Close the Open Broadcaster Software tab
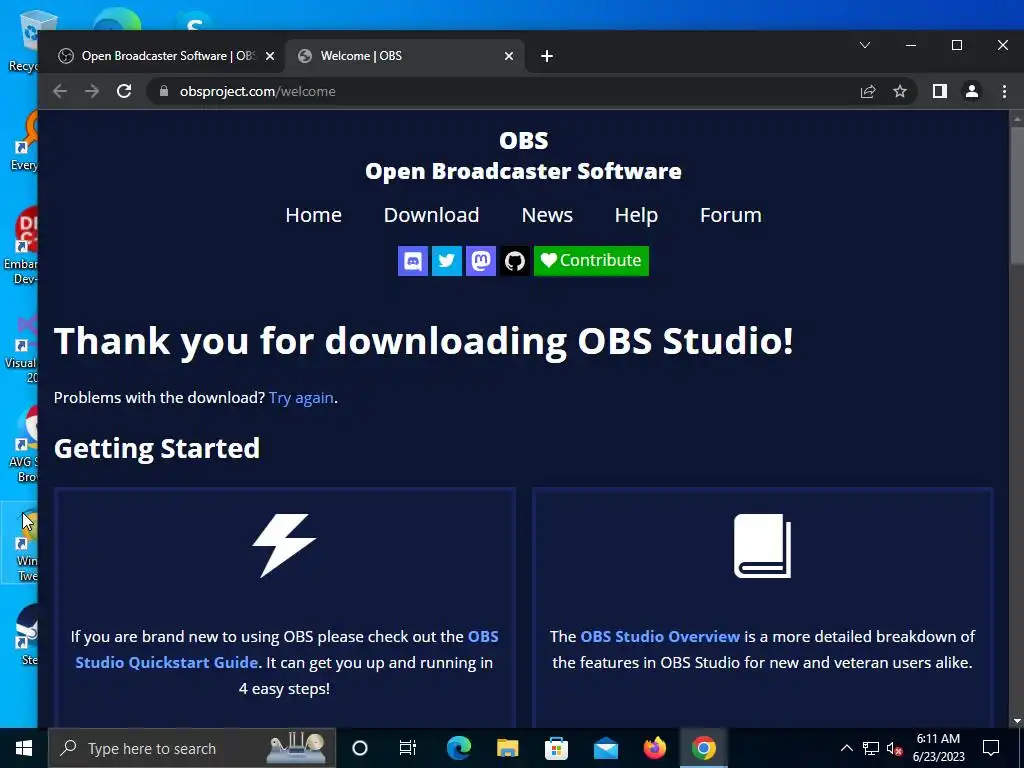This screenshot has height=768, width=1024. click(270, 56)
